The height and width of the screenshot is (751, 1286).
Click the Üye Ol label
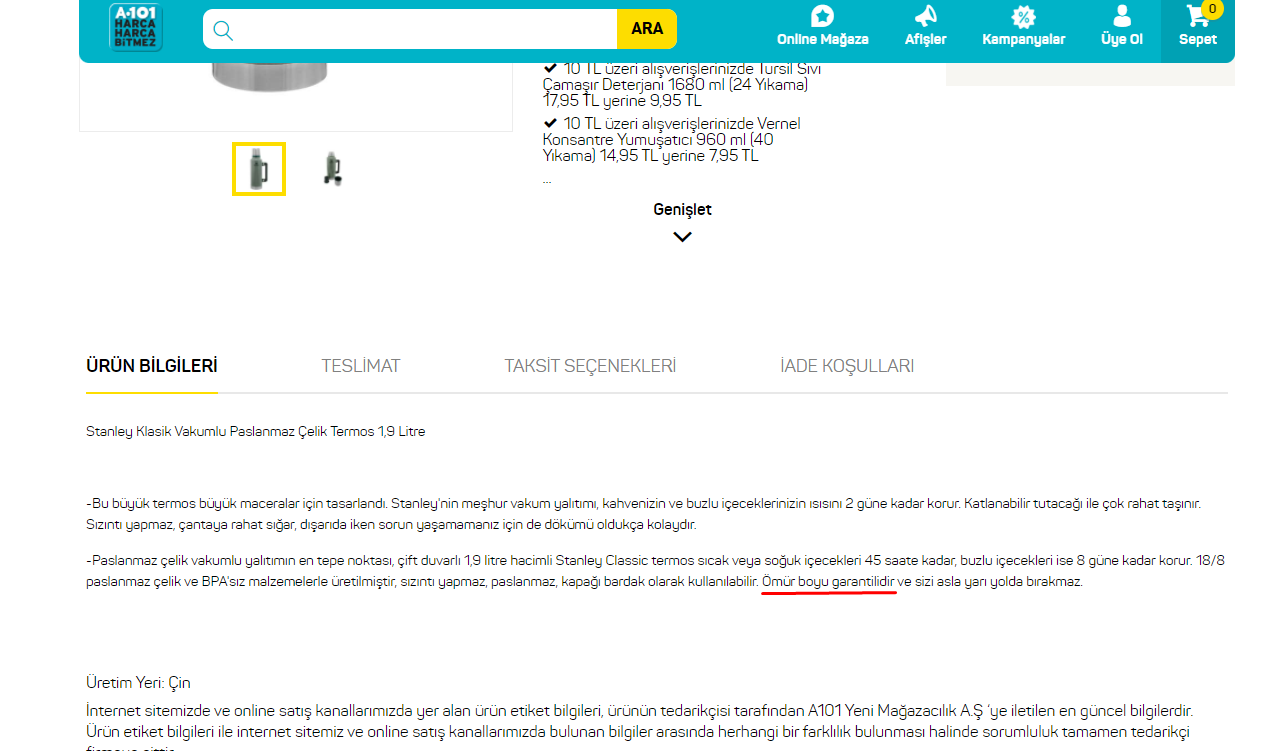(x=1122, y=40)
